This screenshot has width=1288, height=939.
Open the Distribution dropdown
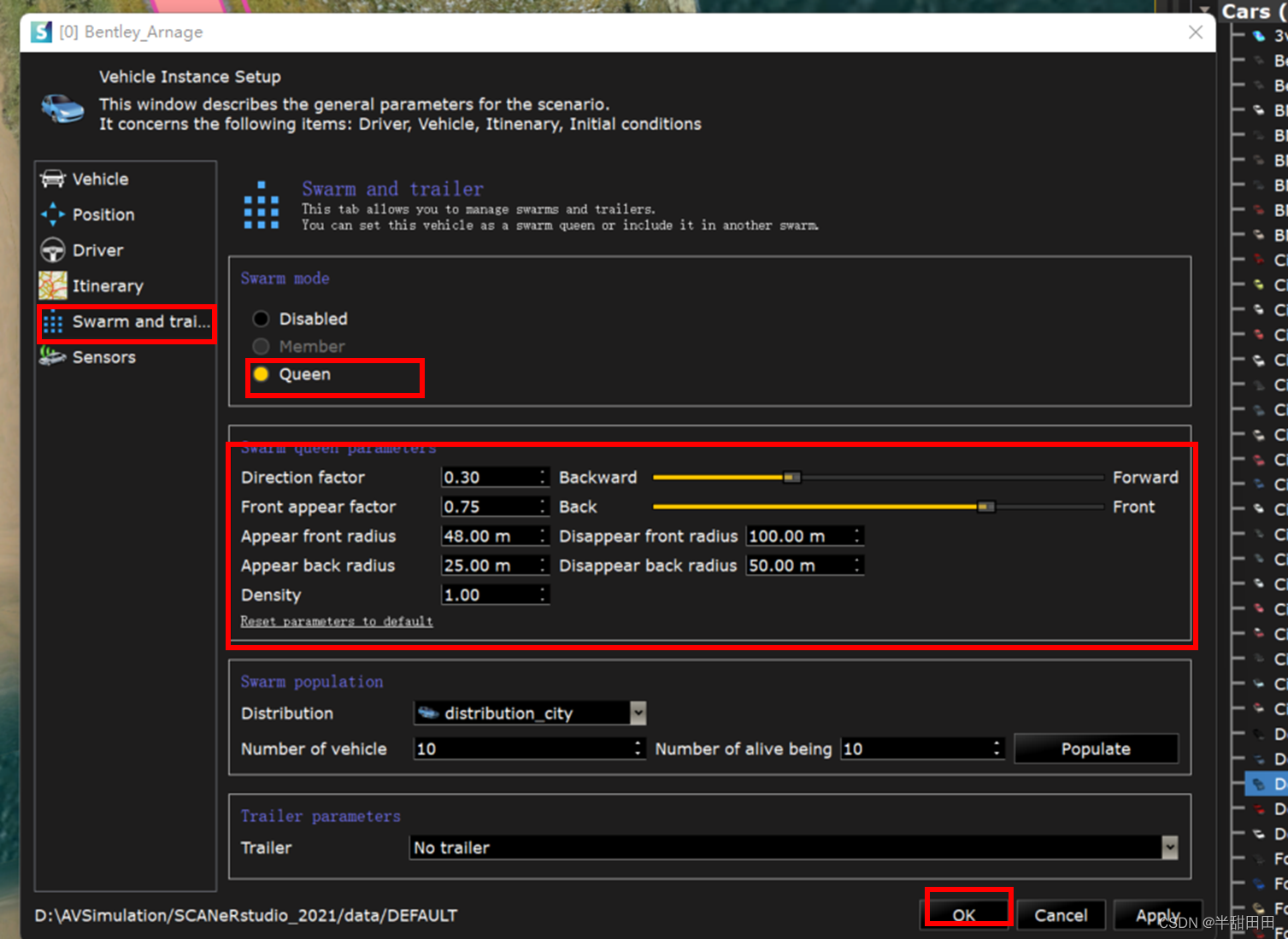click(530, 713)
